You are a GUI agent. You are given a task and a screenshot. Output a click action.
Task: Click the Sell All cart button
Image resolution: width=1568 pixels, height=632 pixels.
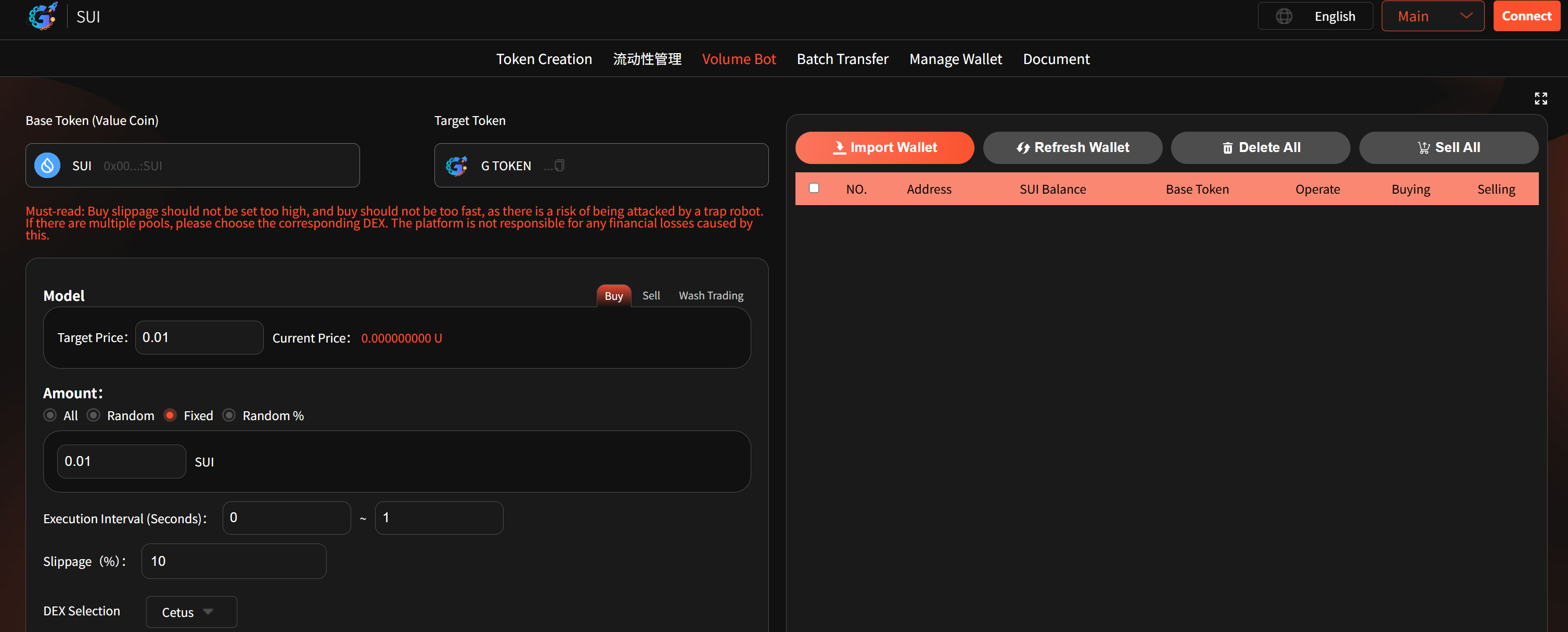click(1448, 148)
